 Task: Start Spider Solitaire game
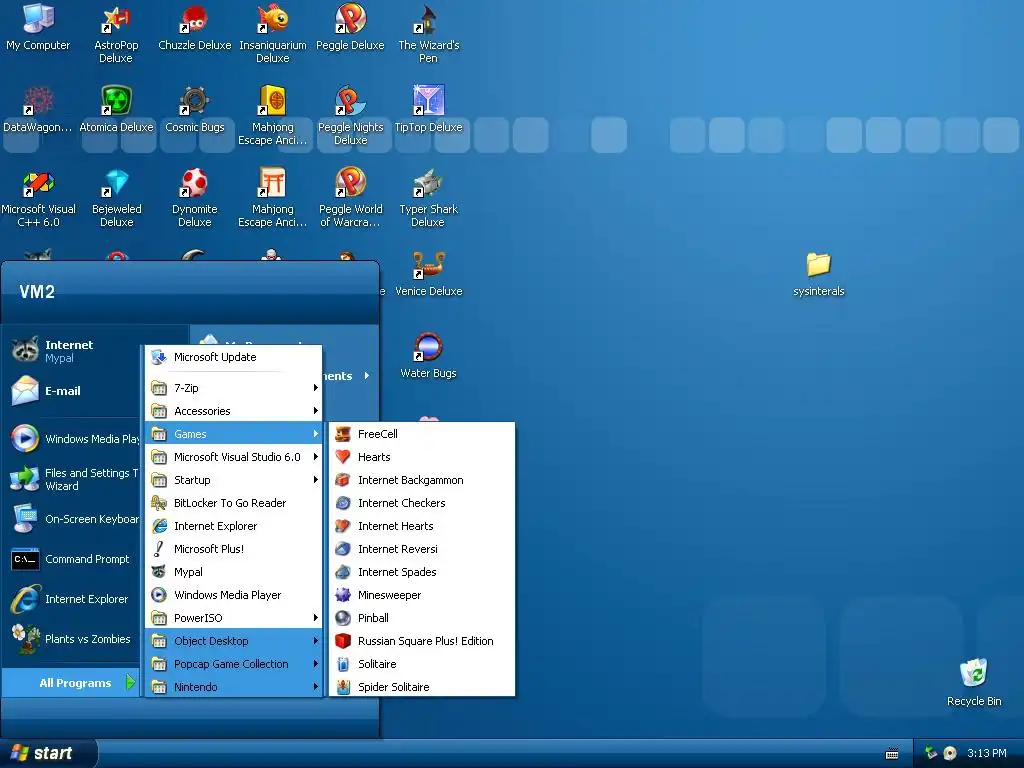[x=422, y=687]
